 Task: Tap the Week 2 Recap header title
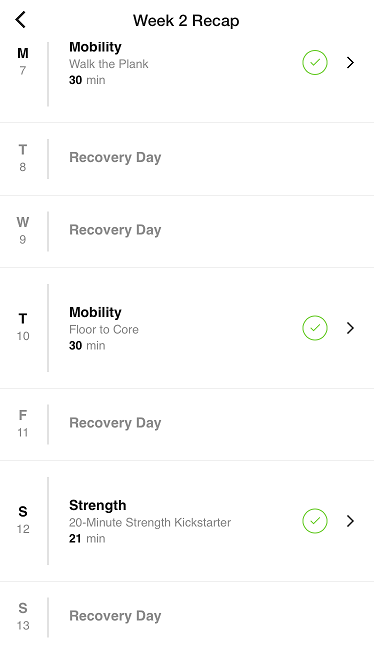click(186, 21)
